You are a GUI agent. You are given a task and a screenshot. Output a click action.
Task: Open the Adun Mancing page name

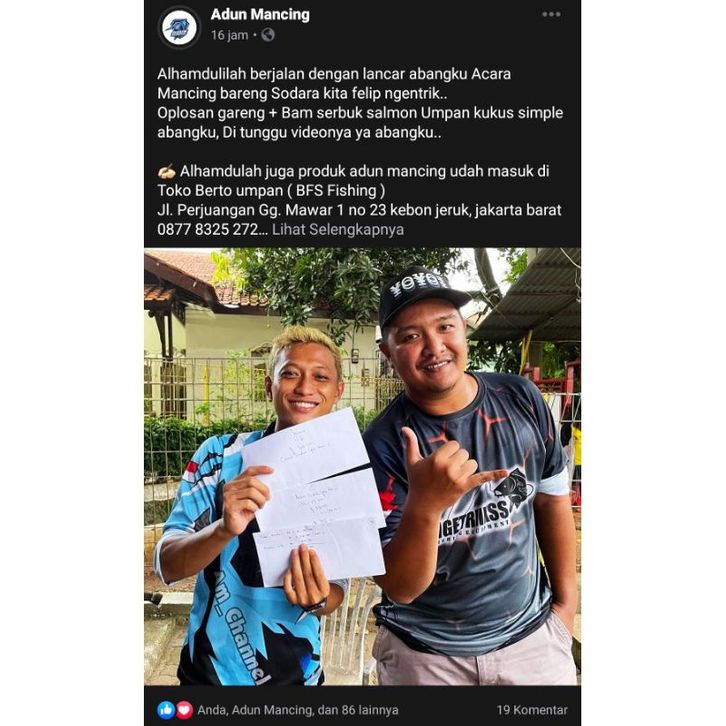click(260, 15)
